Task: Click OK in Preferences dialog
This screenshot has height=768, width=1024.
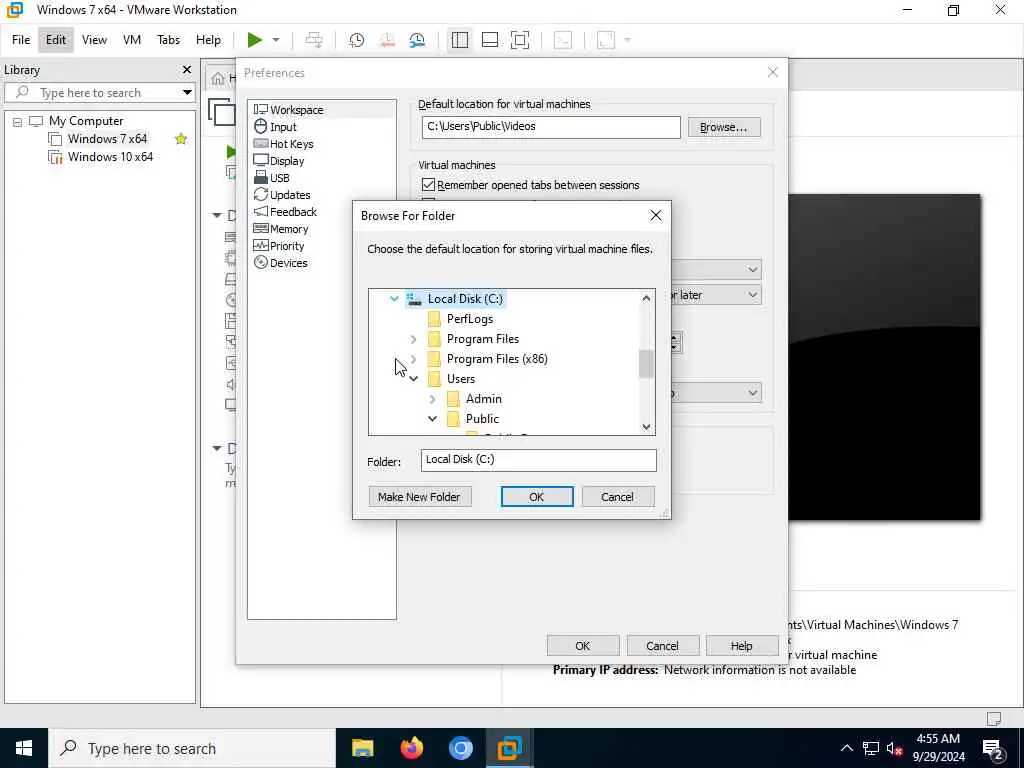Action: click(x=583, y=645)
